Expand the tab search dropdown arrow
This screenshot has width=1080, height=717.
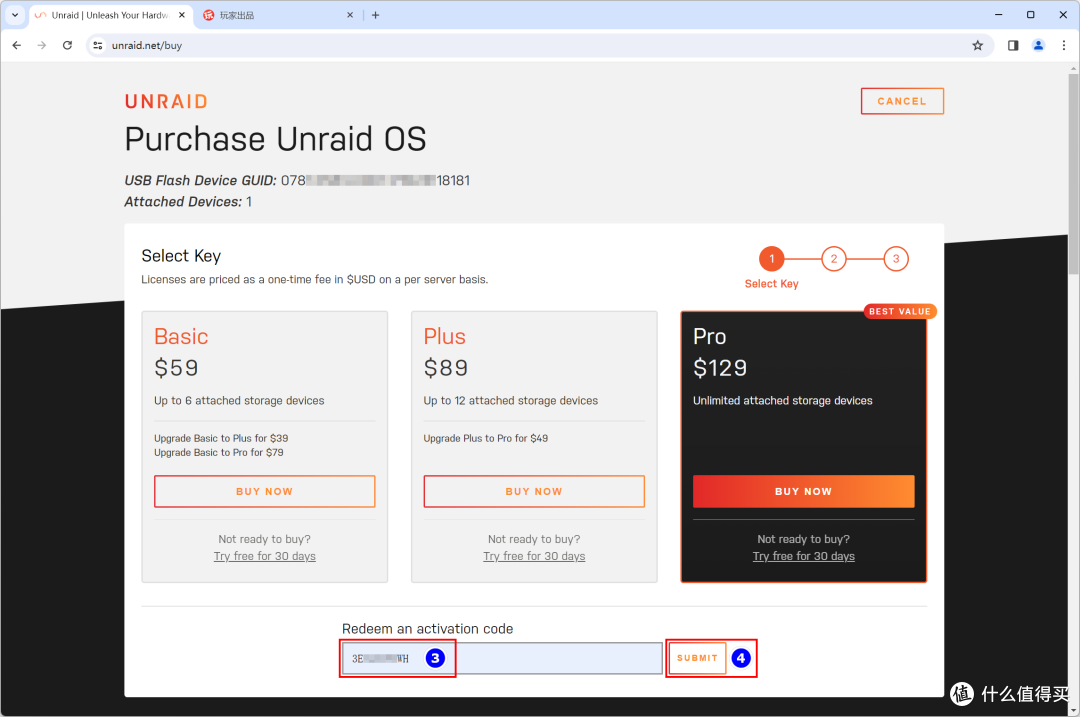click(x=15, y=15)
